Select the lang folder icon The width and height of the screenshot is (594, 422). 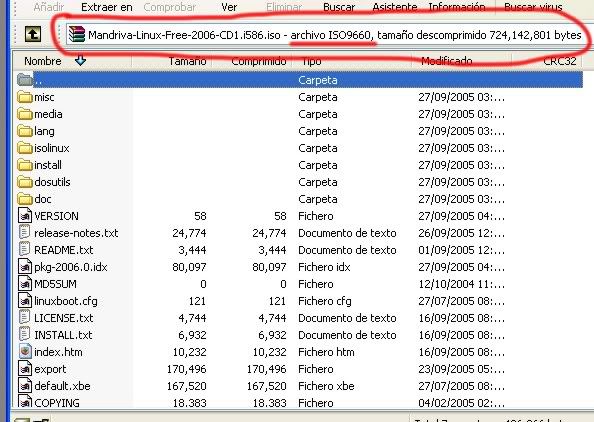point(25,131)
